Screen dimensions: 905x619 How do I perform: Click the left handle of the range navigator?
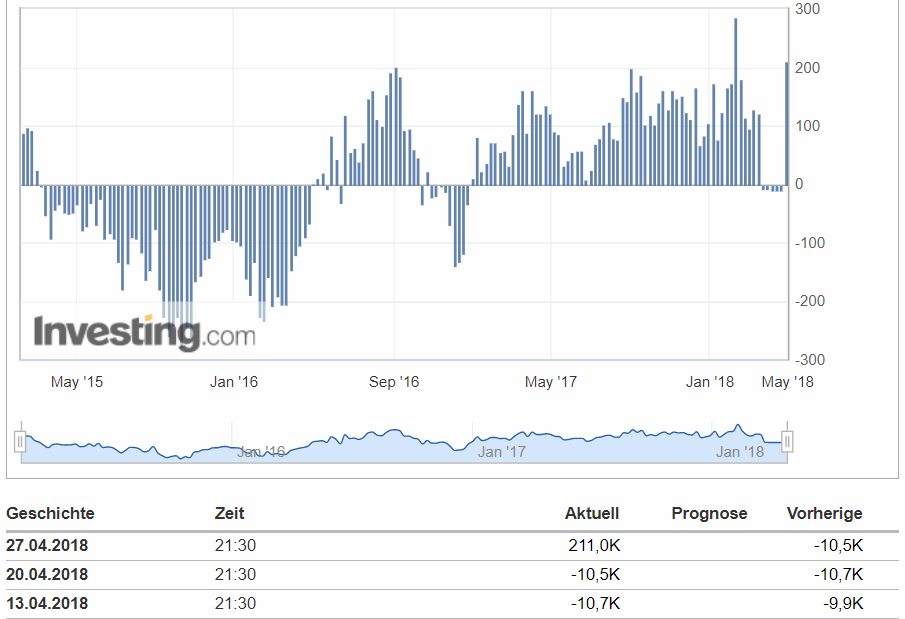[18, 440]
